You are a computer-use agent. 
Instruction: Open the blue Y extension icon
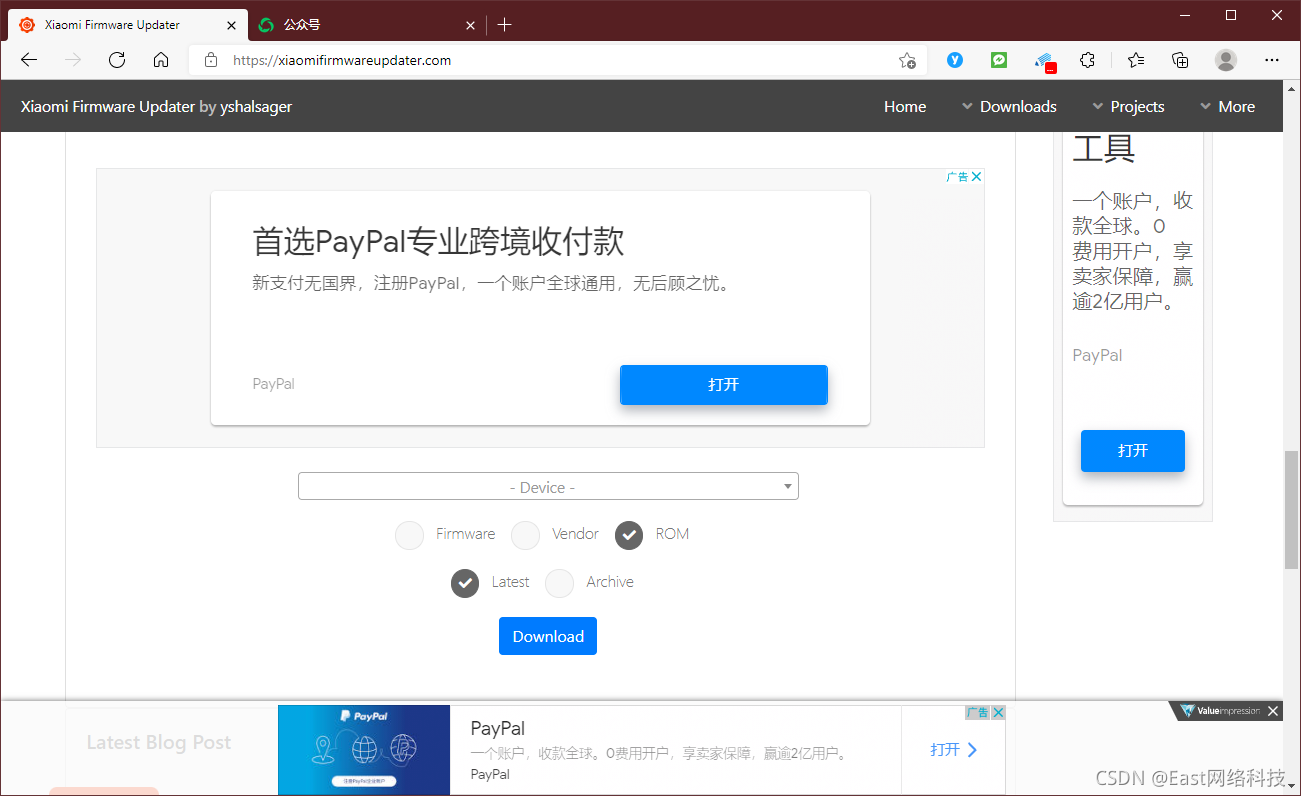coord(955,60)
